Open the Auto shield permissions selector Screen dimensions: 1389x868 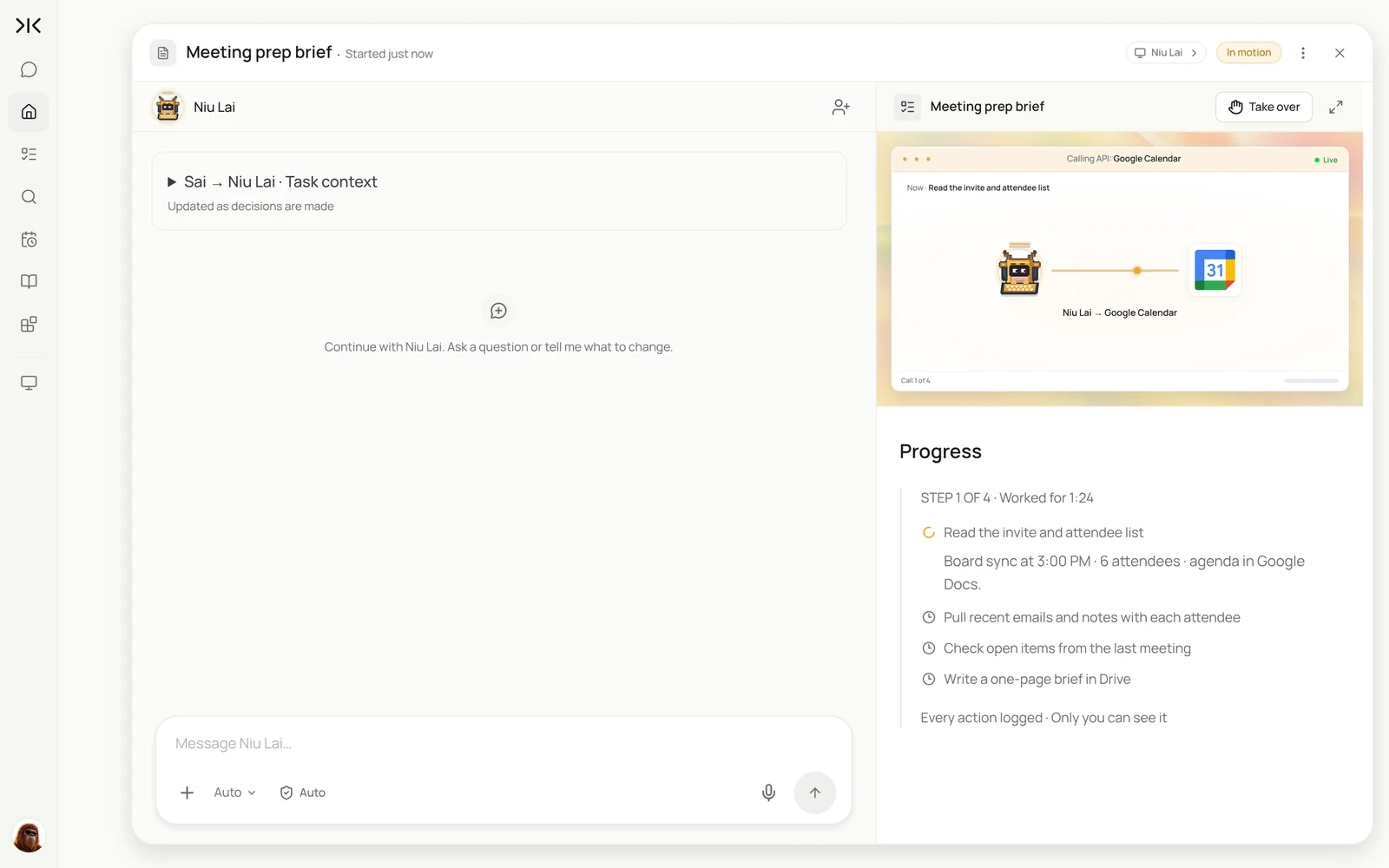302,792
